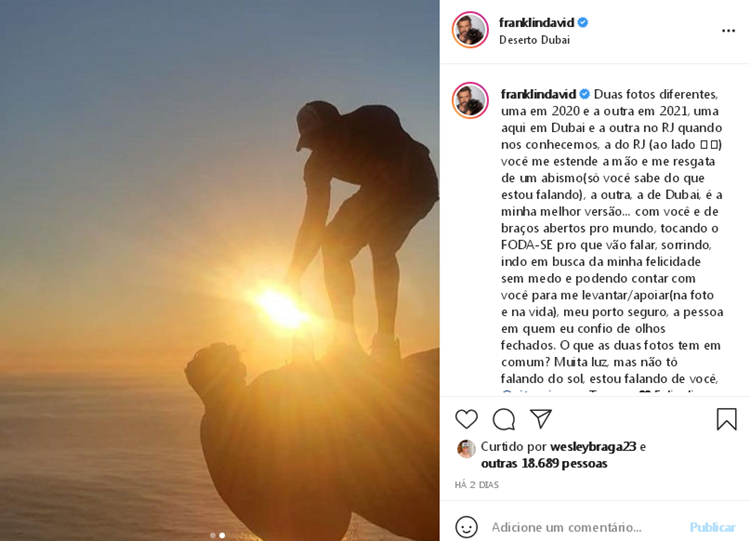Select first carousel dot indicator

pyautogui.click(x=213, y=535)
